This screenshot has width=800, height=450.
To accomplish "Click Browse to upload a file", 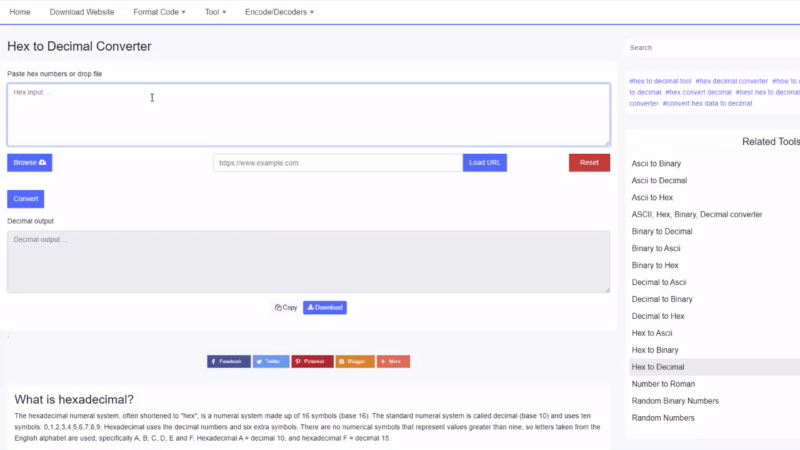I will pos(29,162).
